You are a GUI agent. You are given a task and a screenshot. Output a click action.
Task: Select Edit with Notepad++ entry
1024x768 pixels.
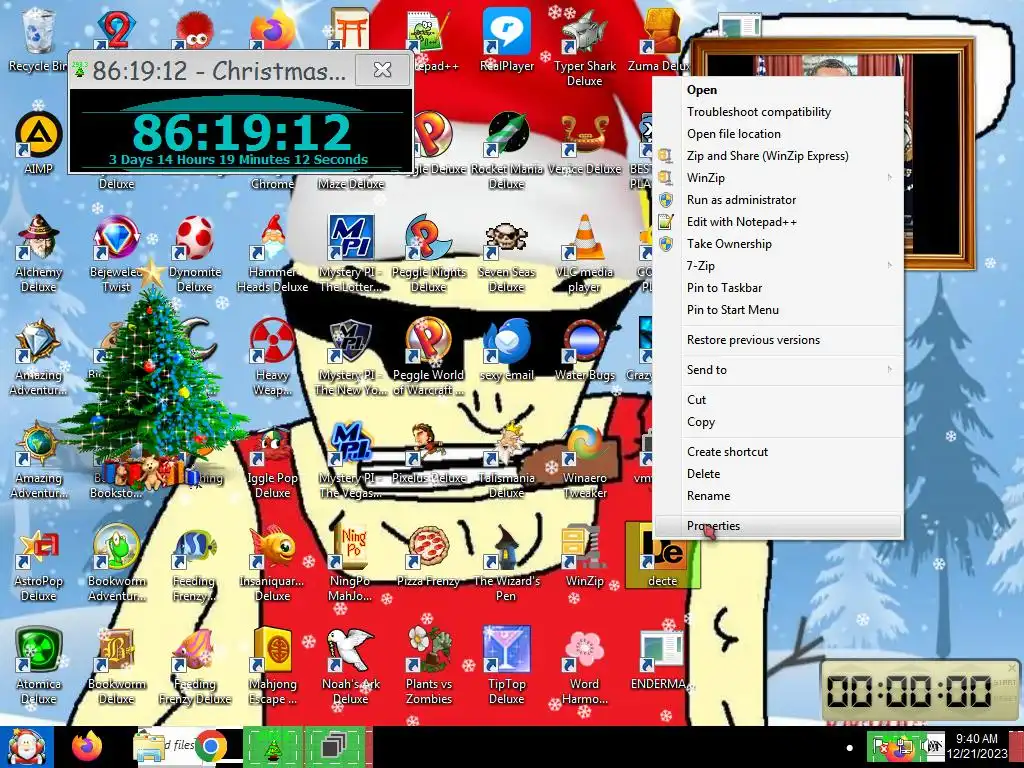pyautogui.click(x=778, y=222)
